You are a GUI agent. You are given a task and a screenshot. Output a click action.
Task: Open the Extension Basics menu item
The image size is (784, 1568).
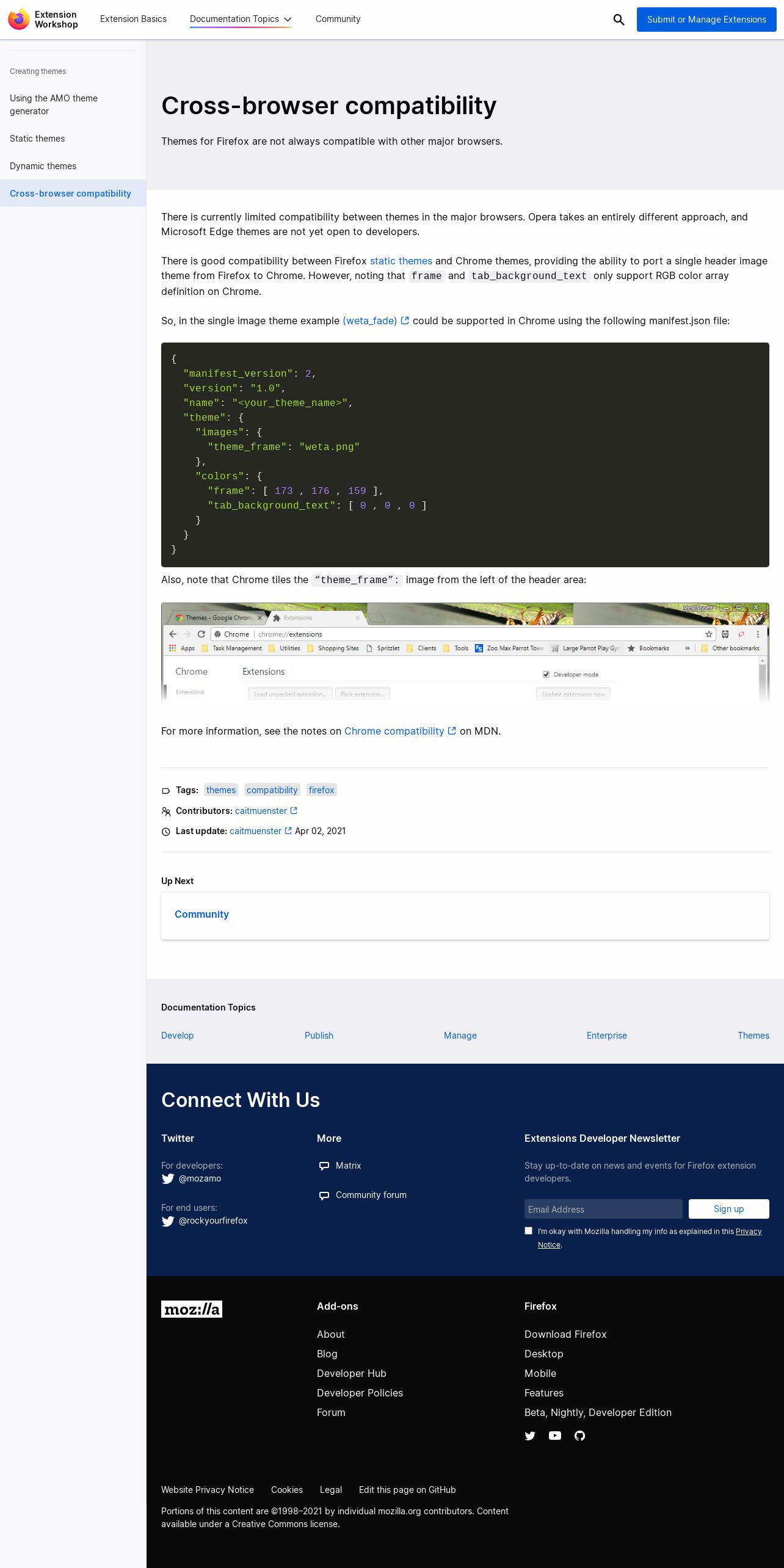pos(133,19)
